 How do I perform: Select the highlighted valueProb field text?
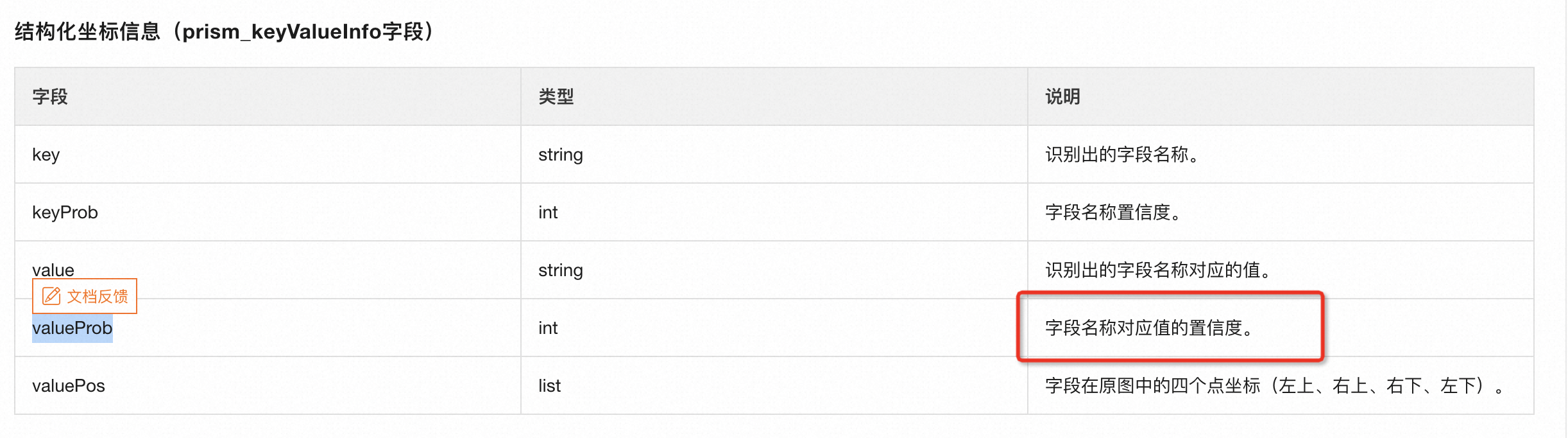[x=72, y=328]
